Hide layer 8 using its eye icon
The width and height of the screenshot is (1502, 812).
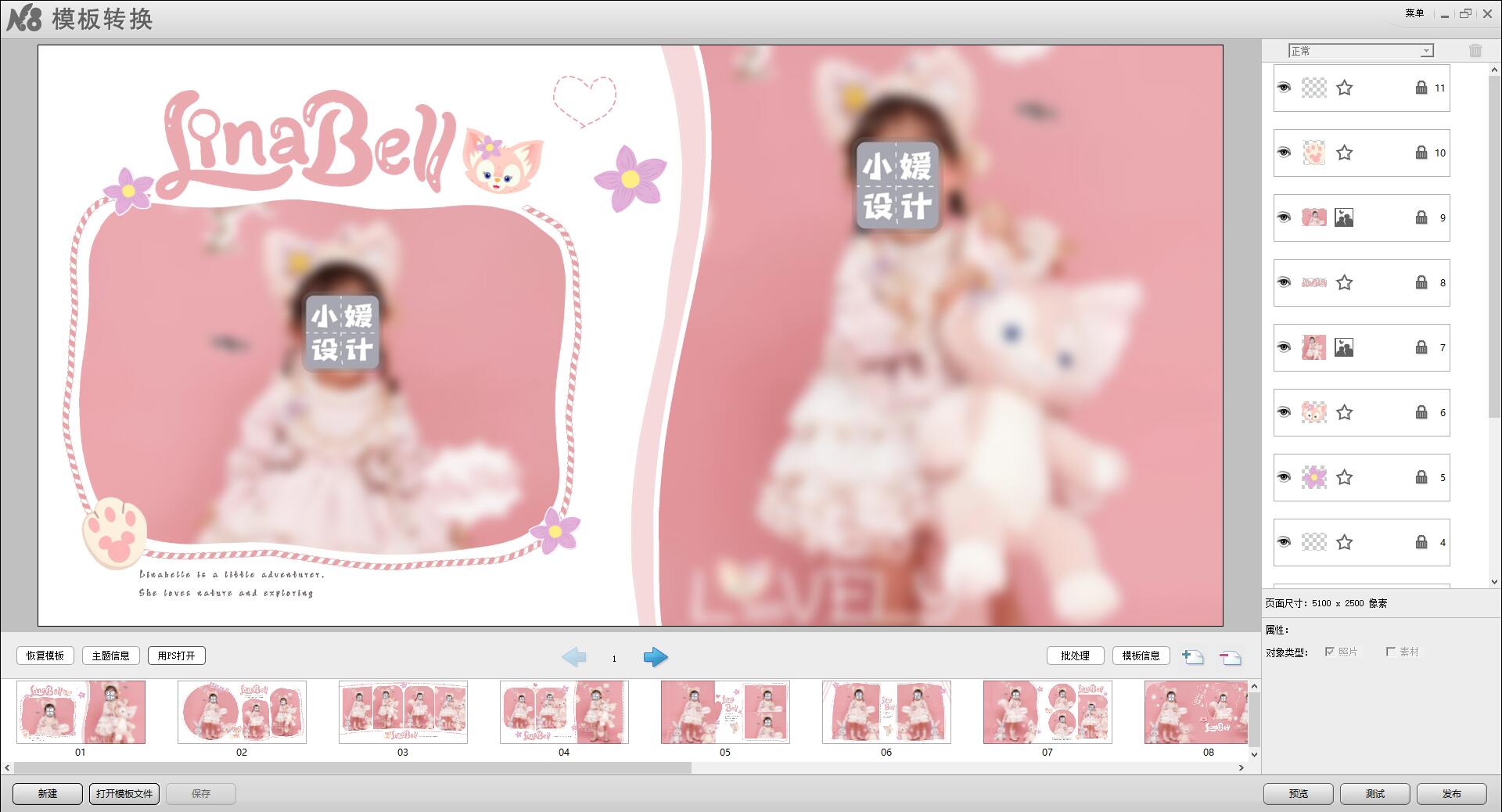1284,282
